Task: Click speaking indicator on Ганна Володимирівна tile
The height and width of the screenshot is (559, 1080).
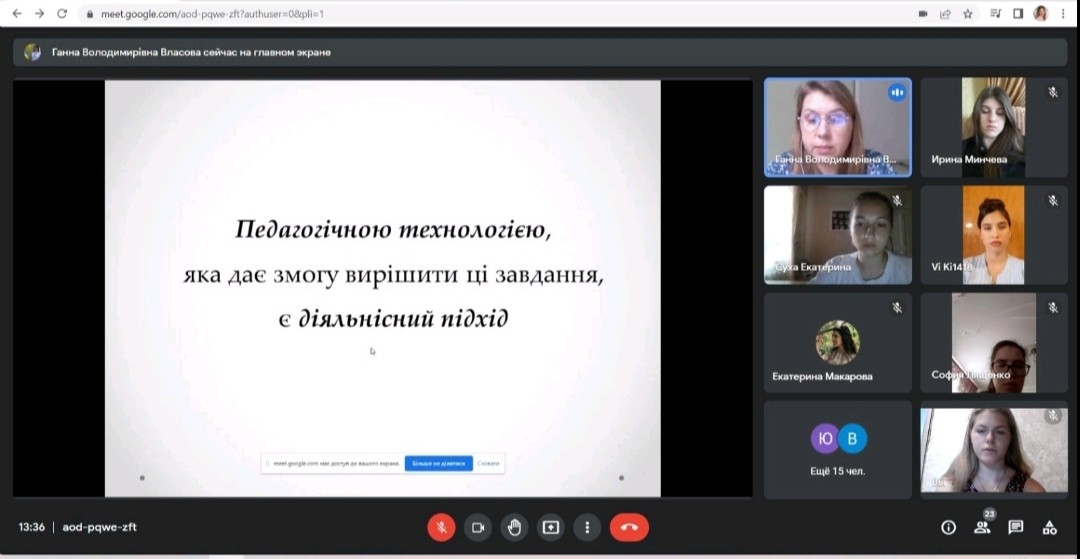Action: 896,92
